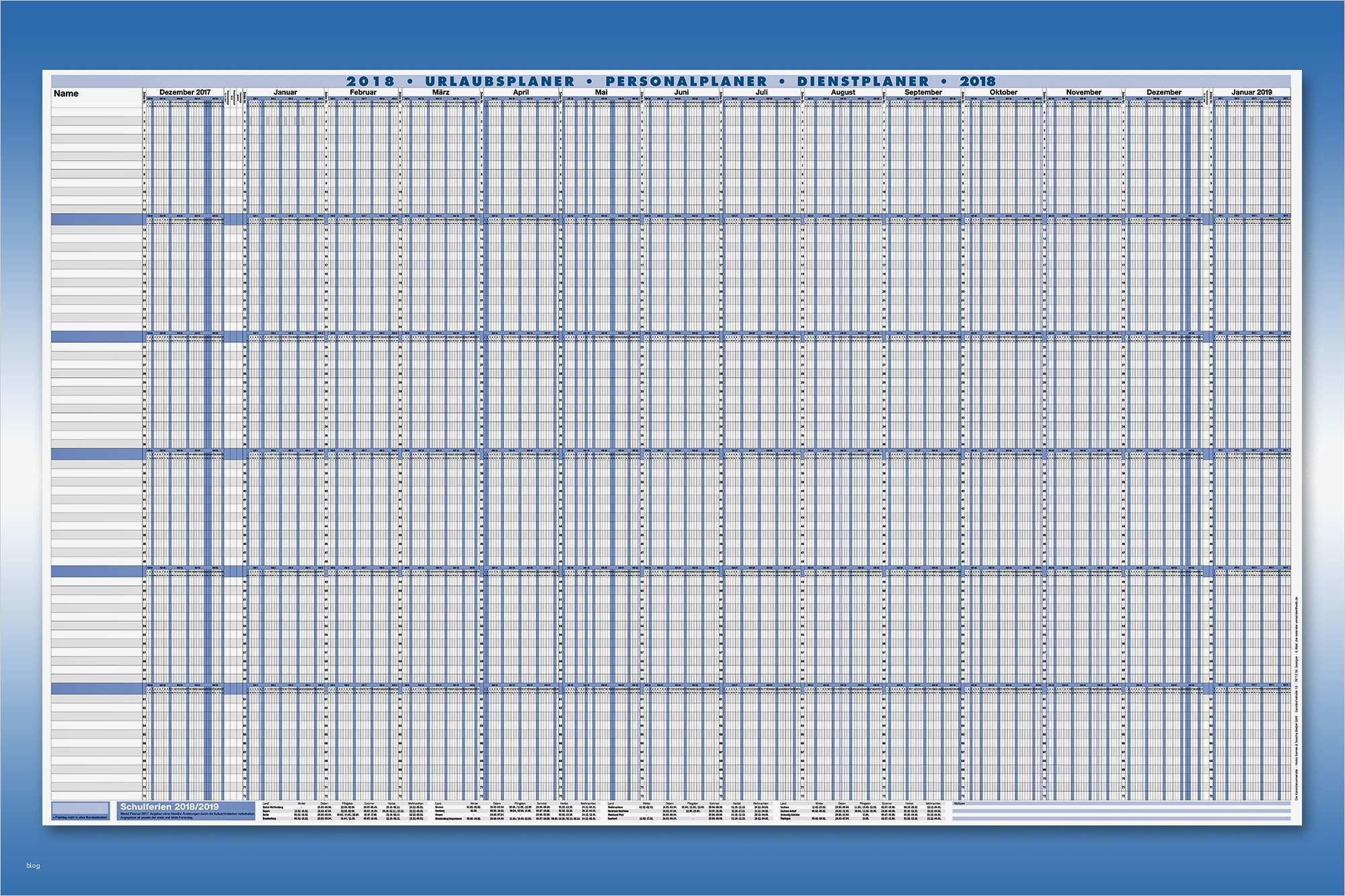Select the August month header
The image size is (1345, 896).
pos(843,92)
